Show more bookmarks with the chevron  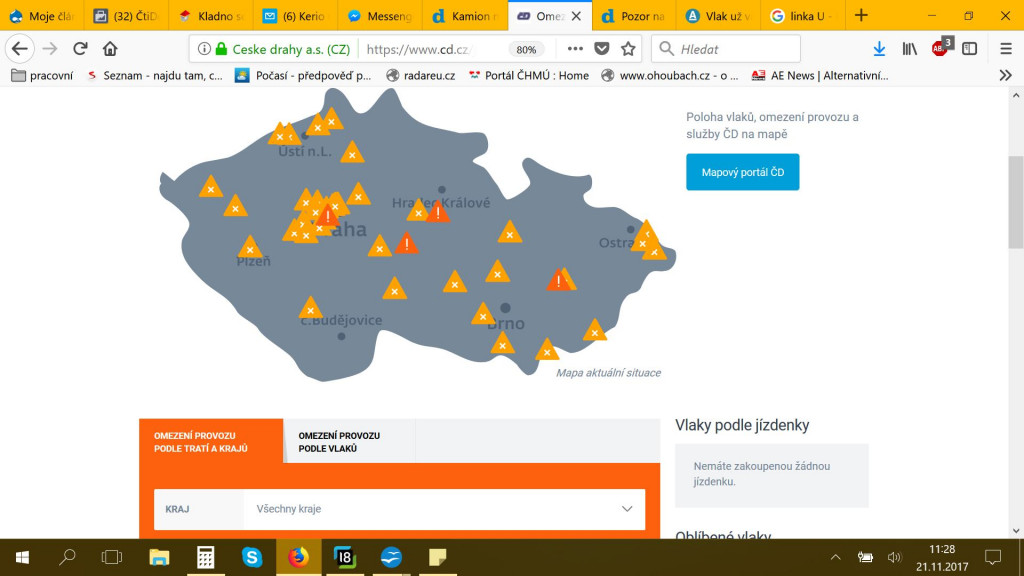click(x=1005, y=75)
